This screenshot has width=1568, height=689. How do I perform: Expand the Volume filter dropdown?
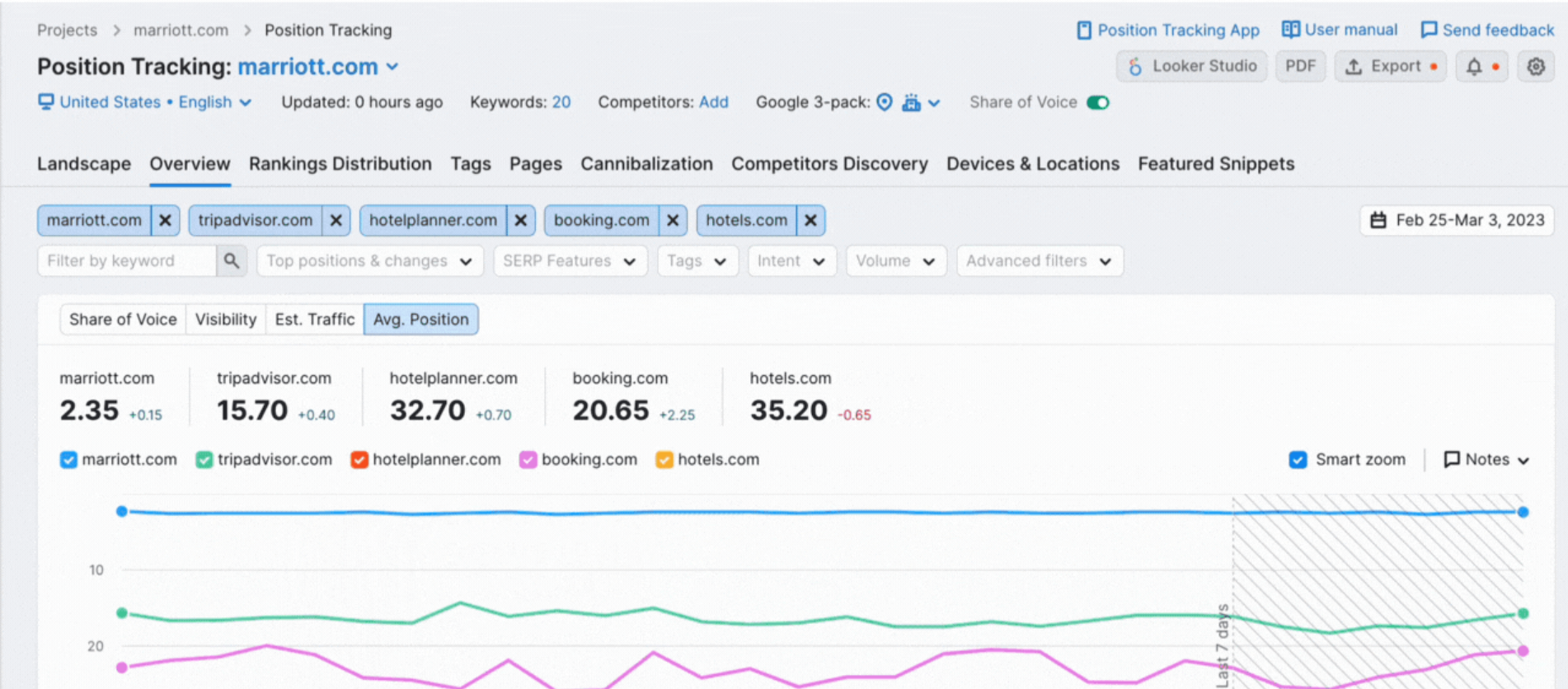(x=896, y=261)
